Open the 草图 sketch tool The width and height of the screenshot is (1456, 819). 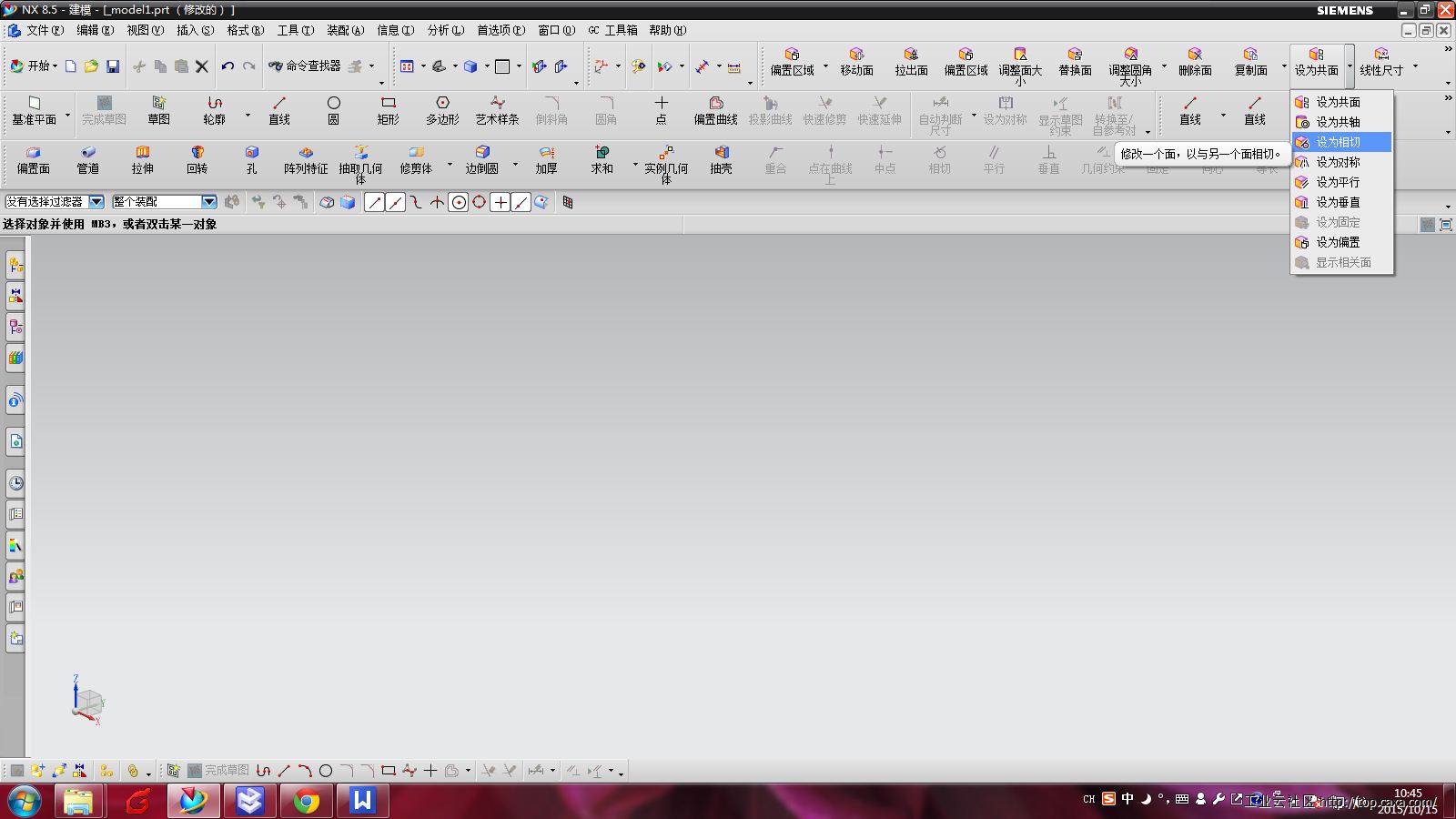pyautogui.click(x=158, y=111)
